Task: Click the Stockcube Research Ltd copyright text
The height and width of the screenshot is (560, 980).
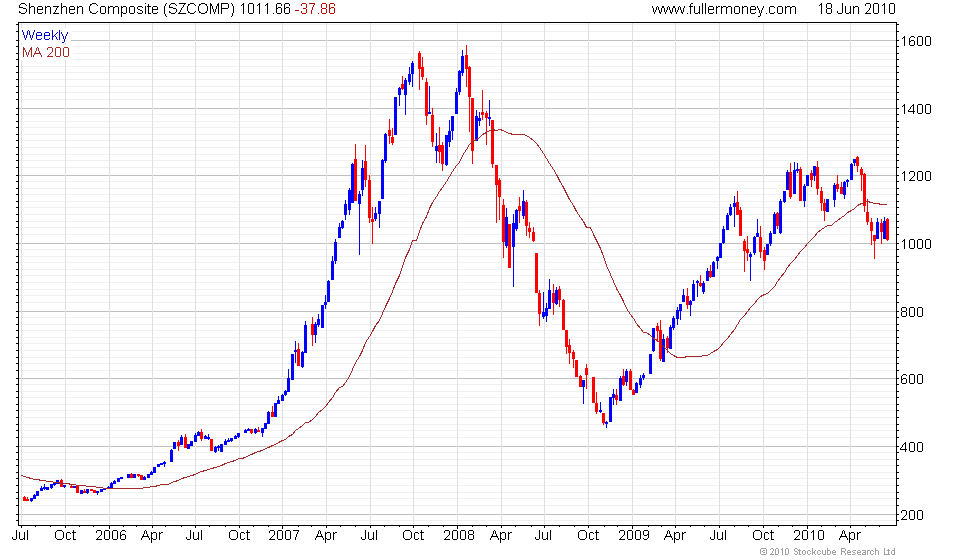Action: coord(828,552)
